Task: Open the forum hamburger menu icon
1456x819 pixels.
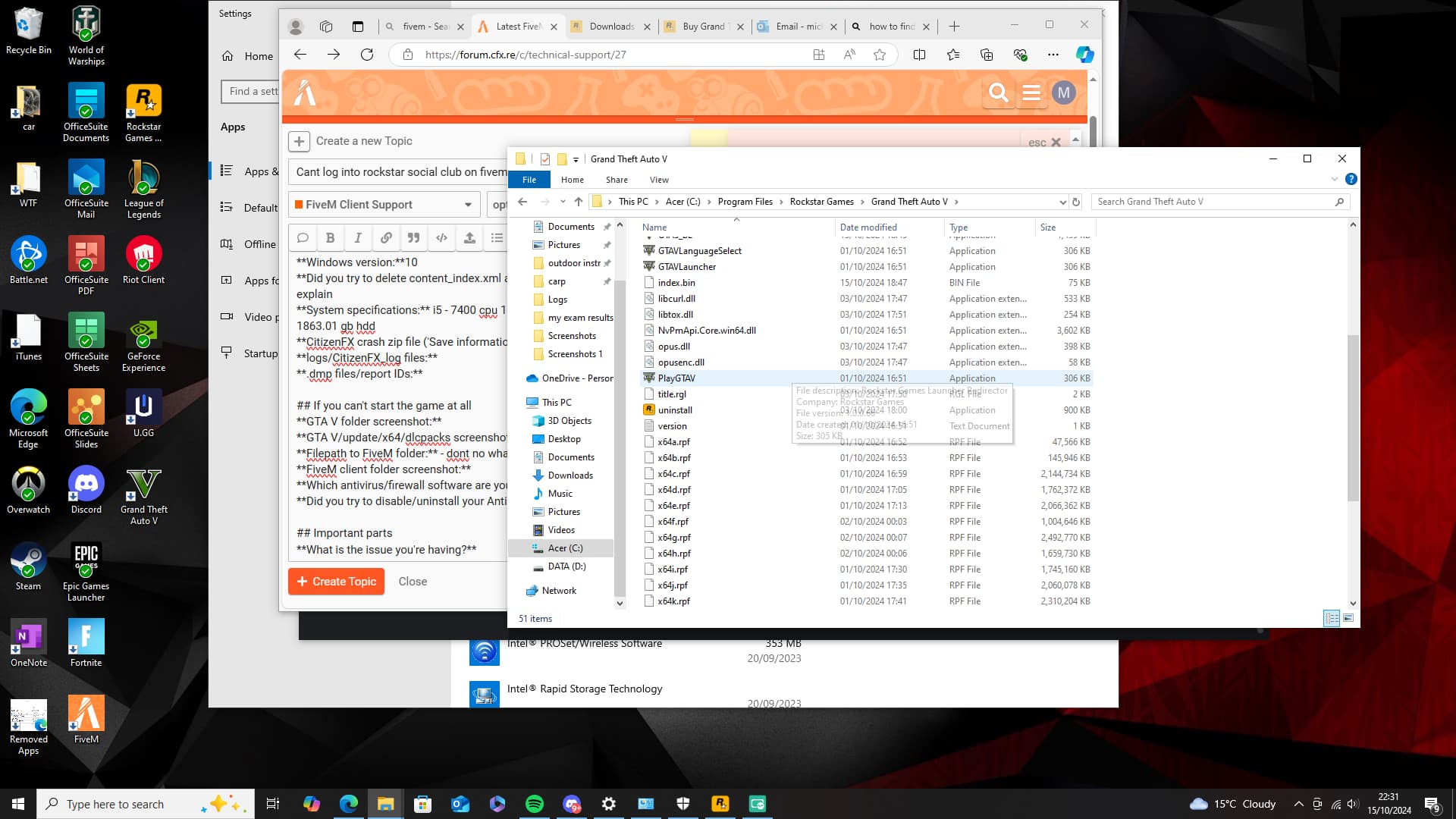Action: click(1031, 93)
